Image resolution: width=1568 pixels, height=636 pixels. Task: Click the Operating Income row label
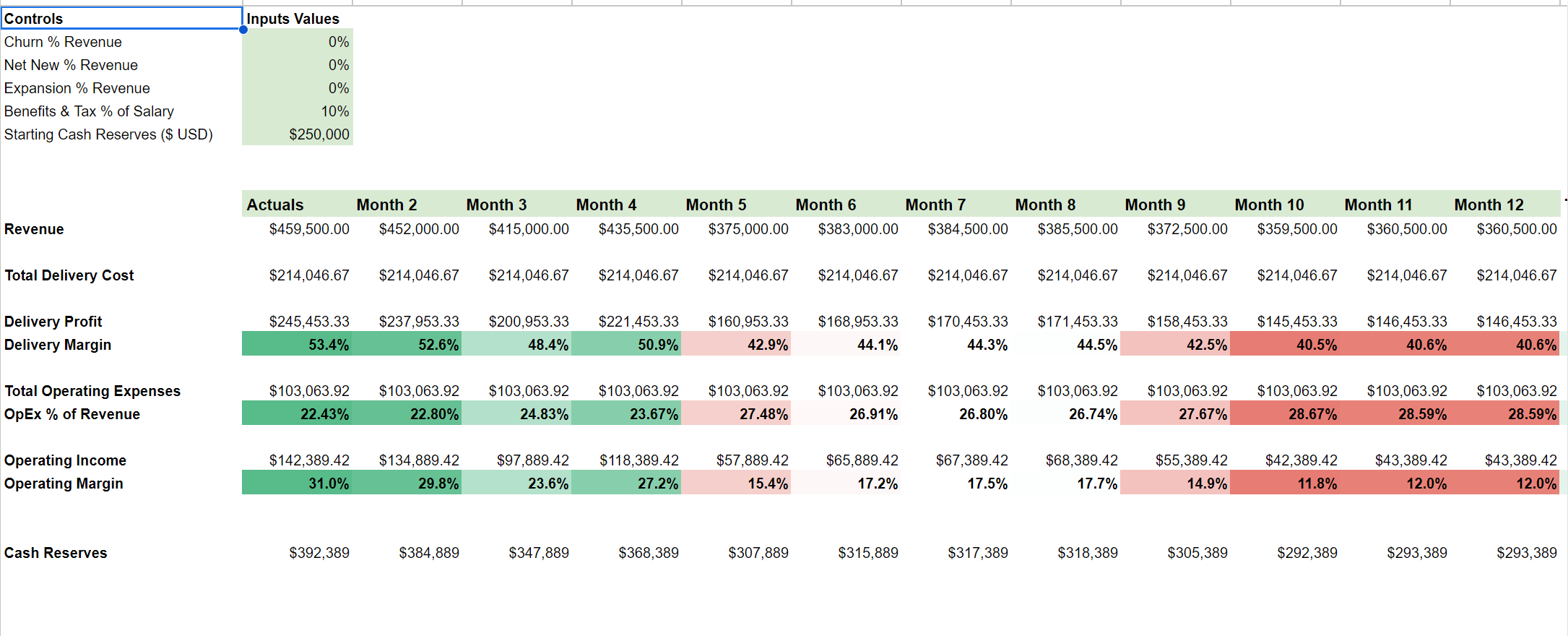tap(65, 460)
